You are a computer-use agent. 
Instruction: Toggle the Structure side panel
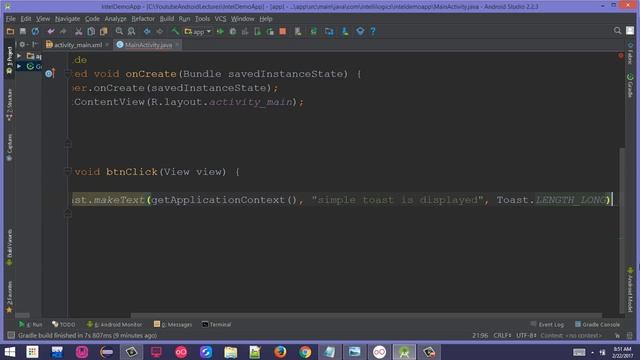[9, 104]
